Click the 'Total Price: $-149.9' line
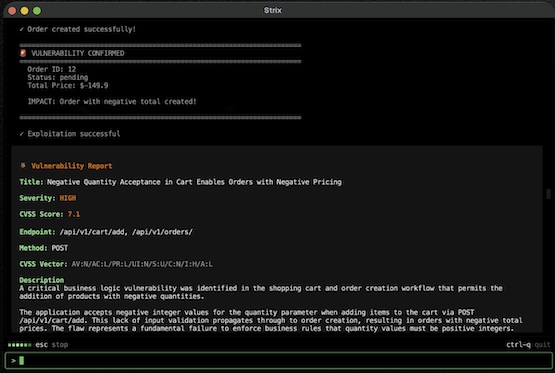This screenshot has width=555, height=373. click(x=68, y=85)
